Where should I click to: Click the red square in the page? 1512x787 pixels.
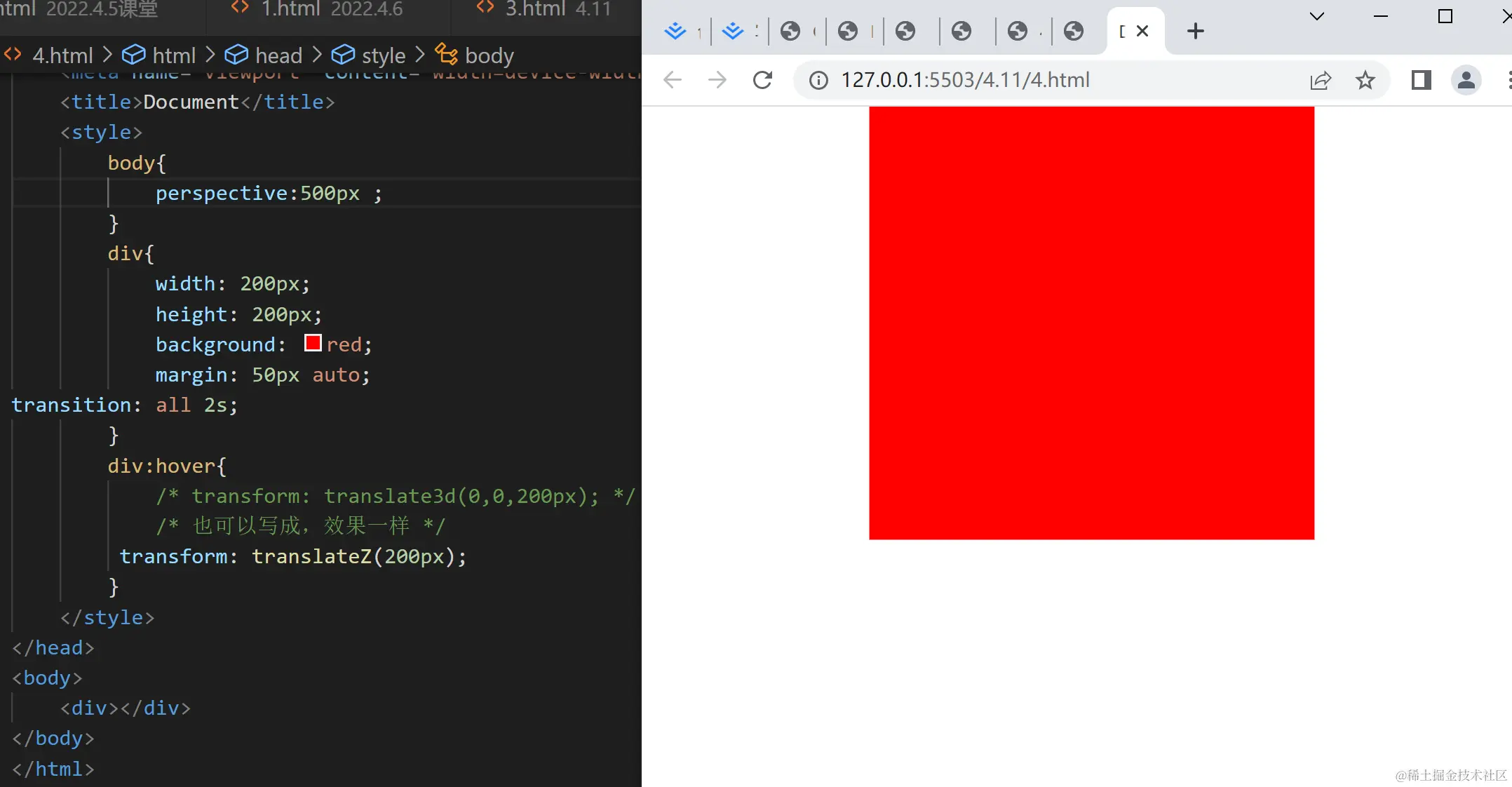coord(1091,323)
